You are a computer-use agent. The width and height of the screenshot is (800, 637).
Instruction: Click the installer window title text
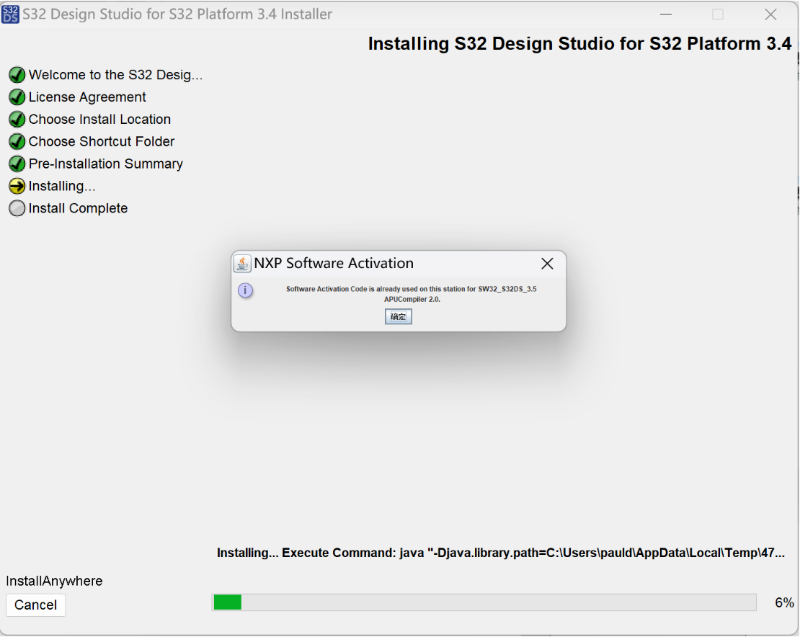[x=177, y=14]
